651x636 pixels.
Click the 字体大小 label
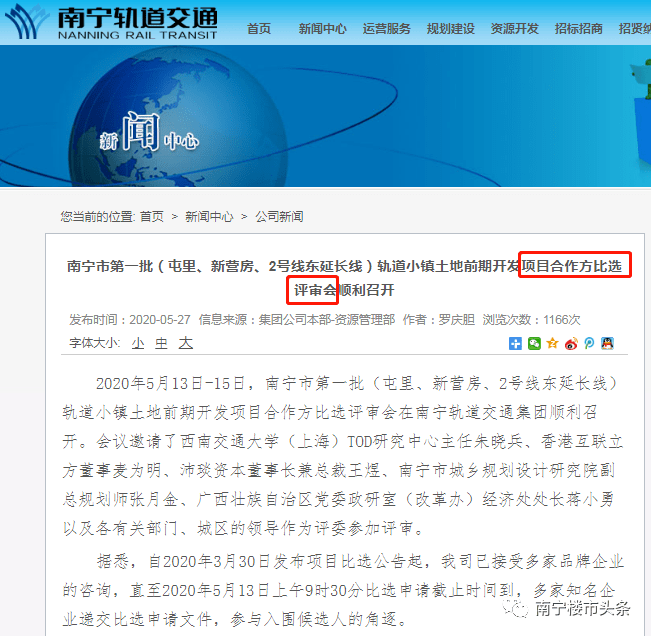95,343
